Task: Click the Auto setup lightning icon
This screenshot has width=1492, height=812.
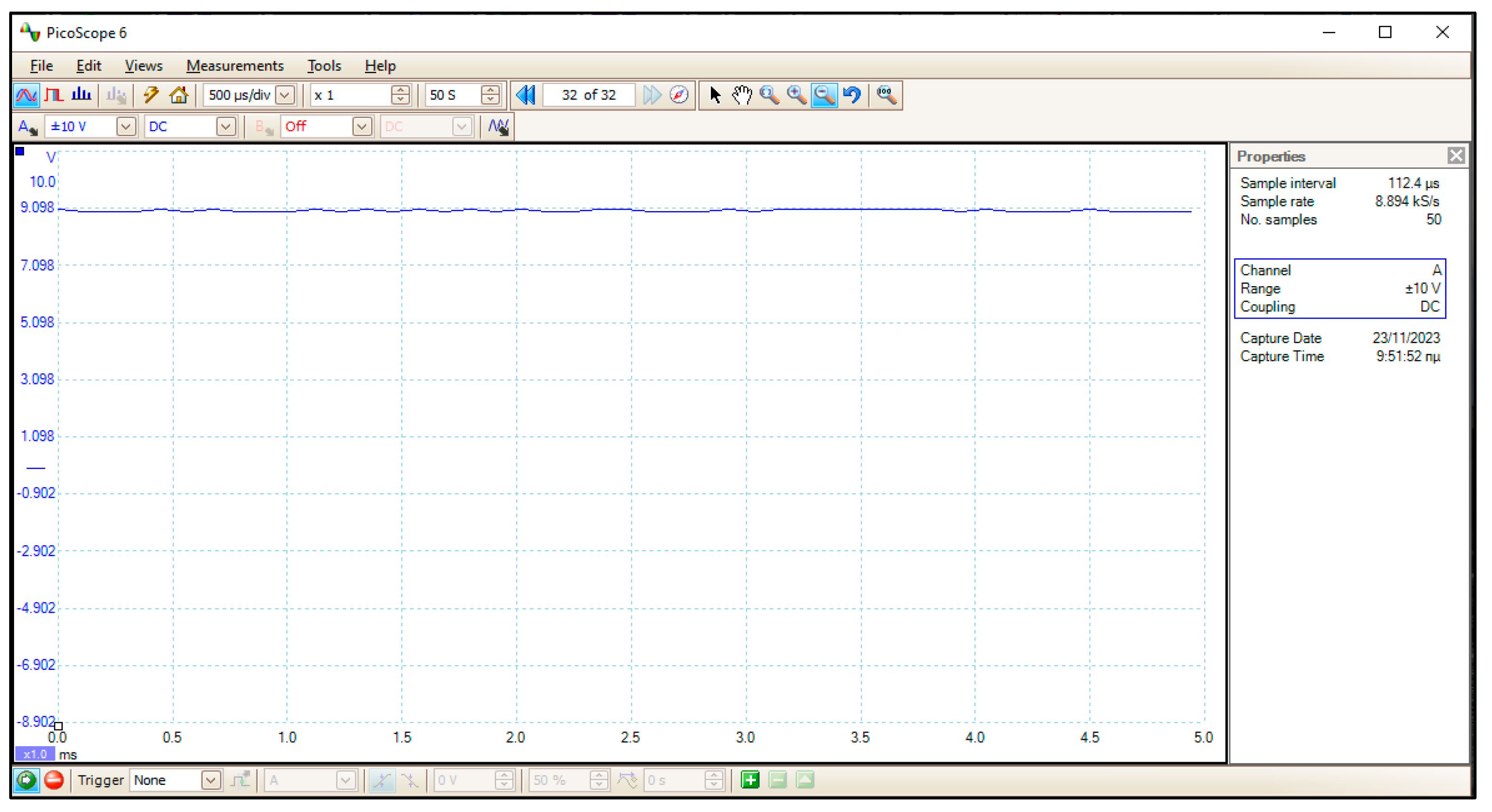Action: (151, 95)
